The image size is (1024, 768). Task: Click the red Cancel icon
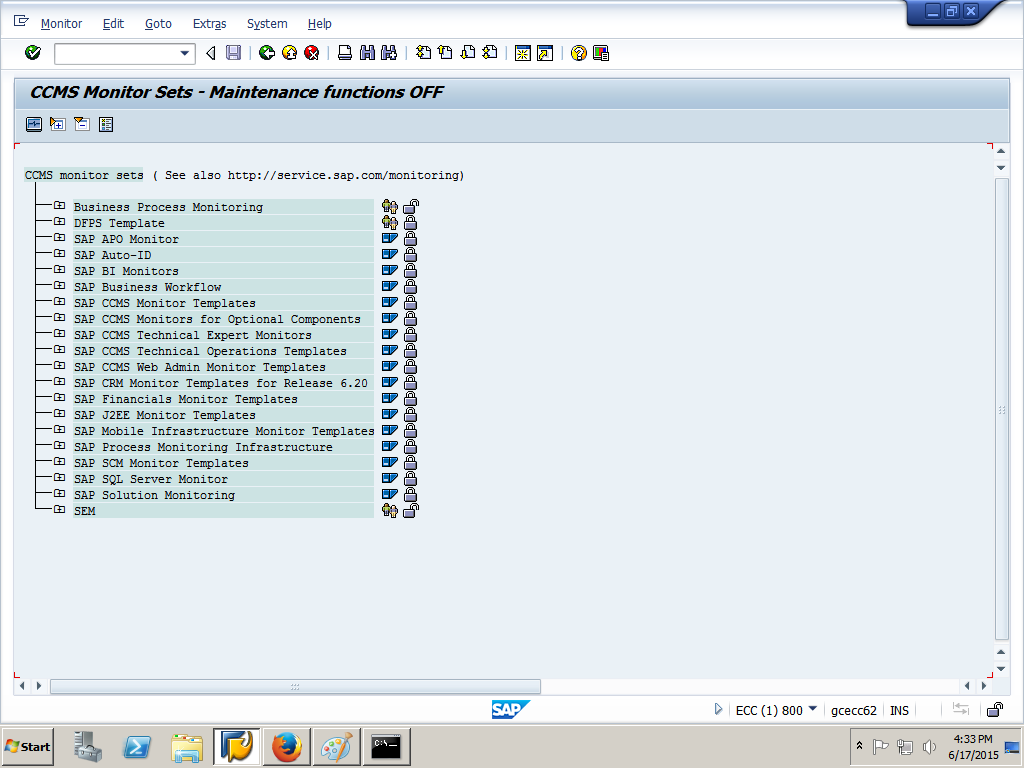pos(312,53)
